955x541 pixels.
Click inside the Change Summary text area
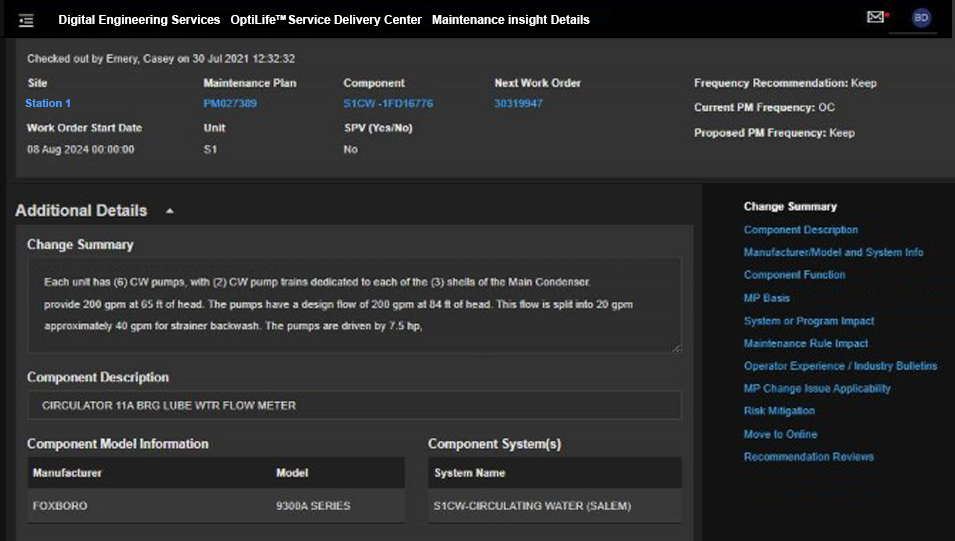pyautogui.click(x=354, y=305)
